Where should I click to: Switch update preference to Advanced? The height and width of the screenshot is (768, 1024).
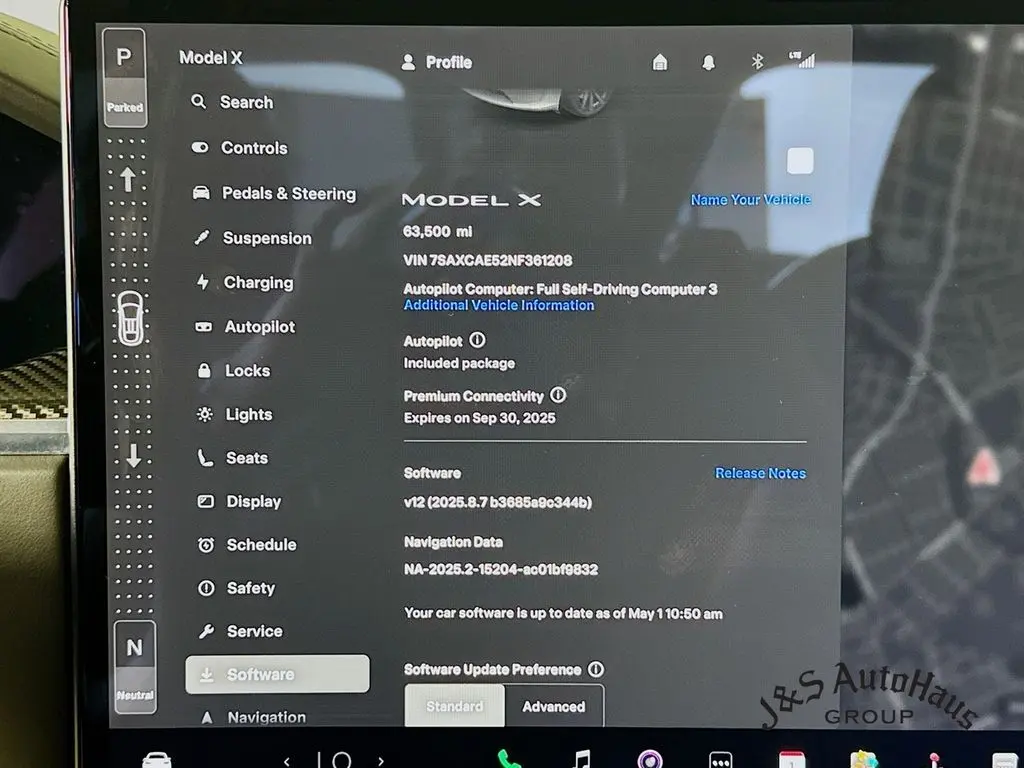pos(554,705)
